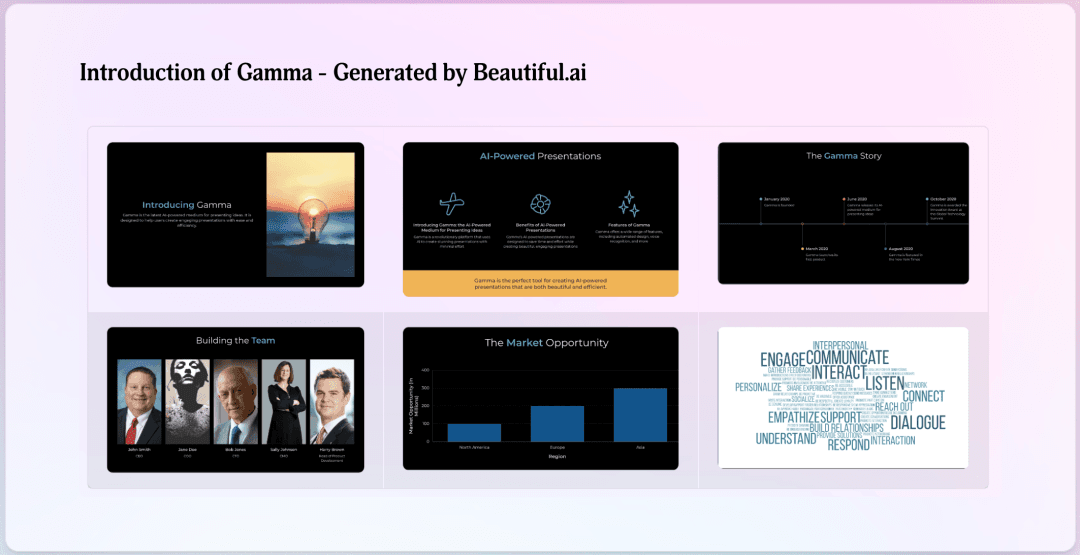Open the Building the Team slide
The image size is (1080, 555).
236,399
